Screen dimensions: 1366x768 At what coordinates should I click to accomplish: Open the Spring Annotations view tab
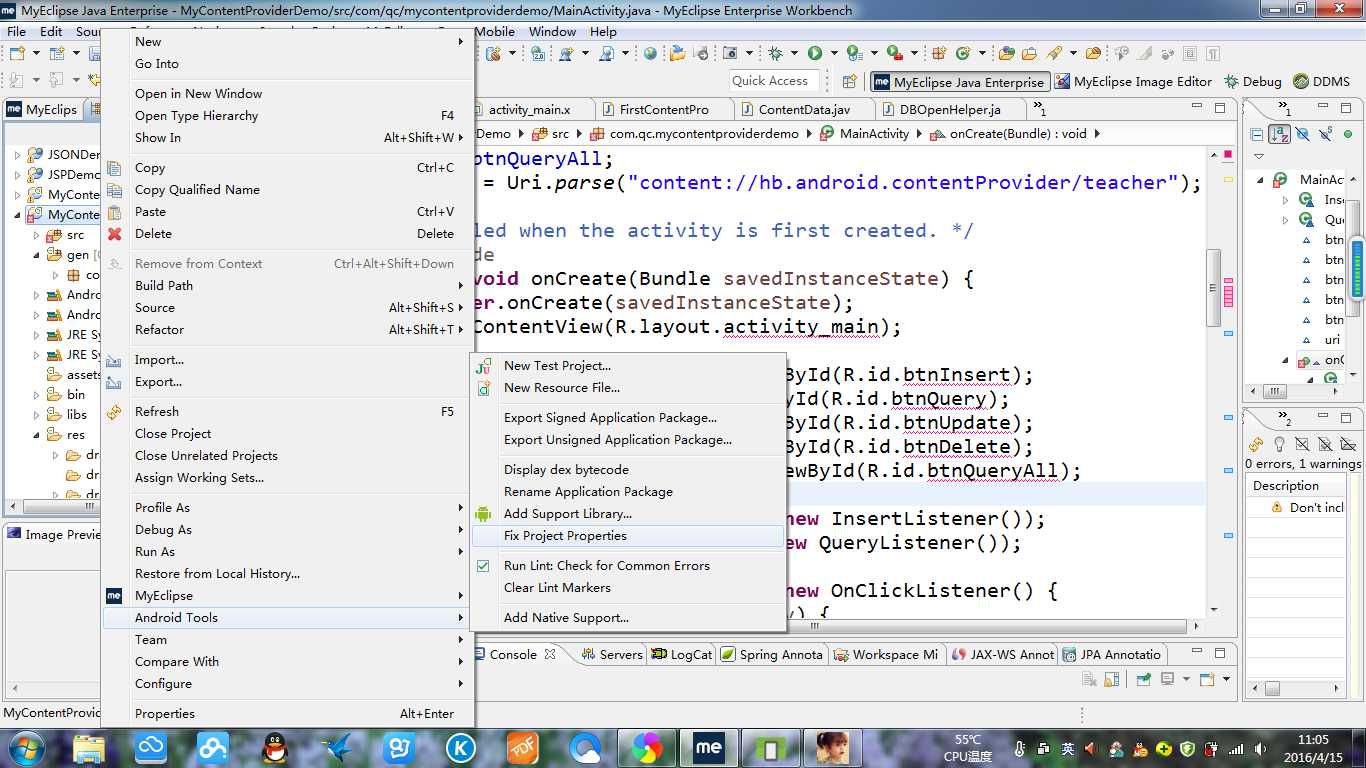[772, 655]
